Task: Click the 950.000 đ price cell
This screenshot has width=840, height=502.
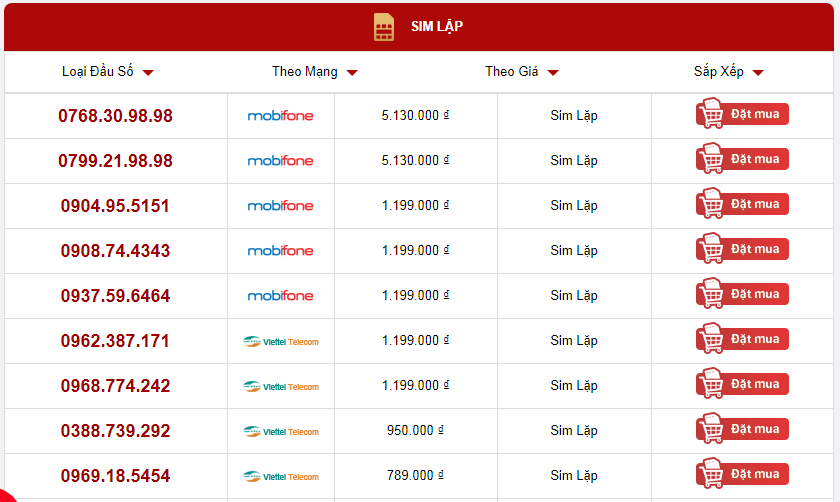Action: pyautogui.click(x=415, y=430)
